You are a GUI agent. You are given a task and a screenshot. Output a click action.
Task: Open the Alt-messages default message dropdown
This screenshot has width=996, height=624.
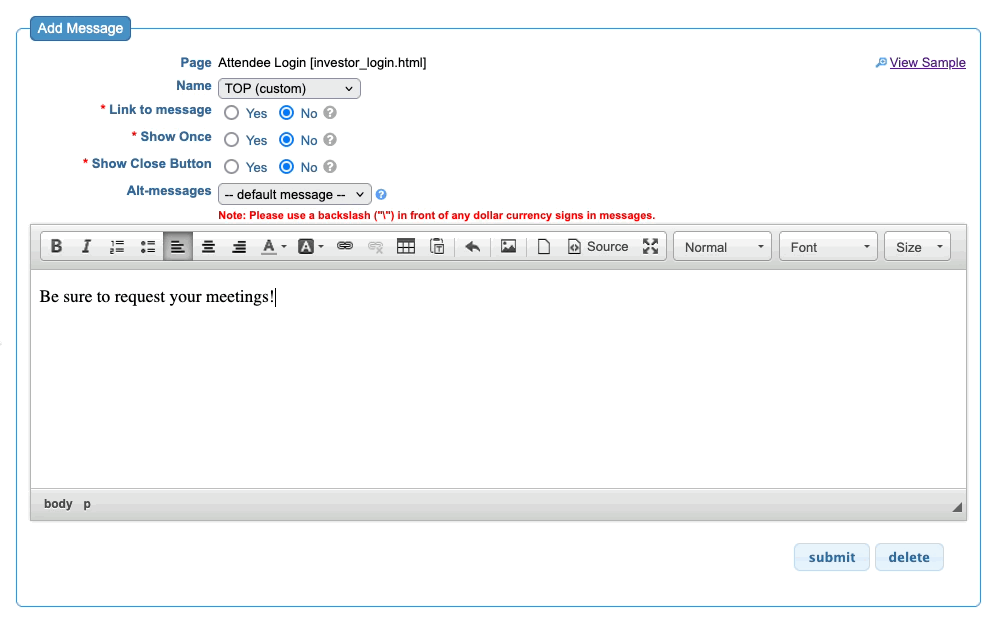(295, 194)
